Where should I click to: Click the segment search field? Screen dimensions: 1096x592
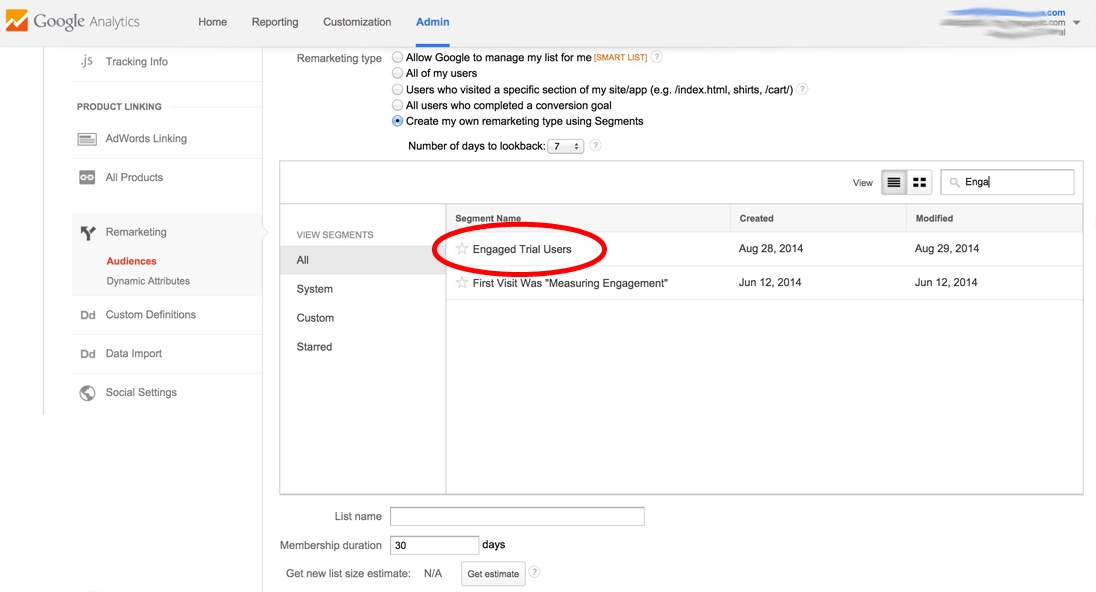tap(1007, 182)
